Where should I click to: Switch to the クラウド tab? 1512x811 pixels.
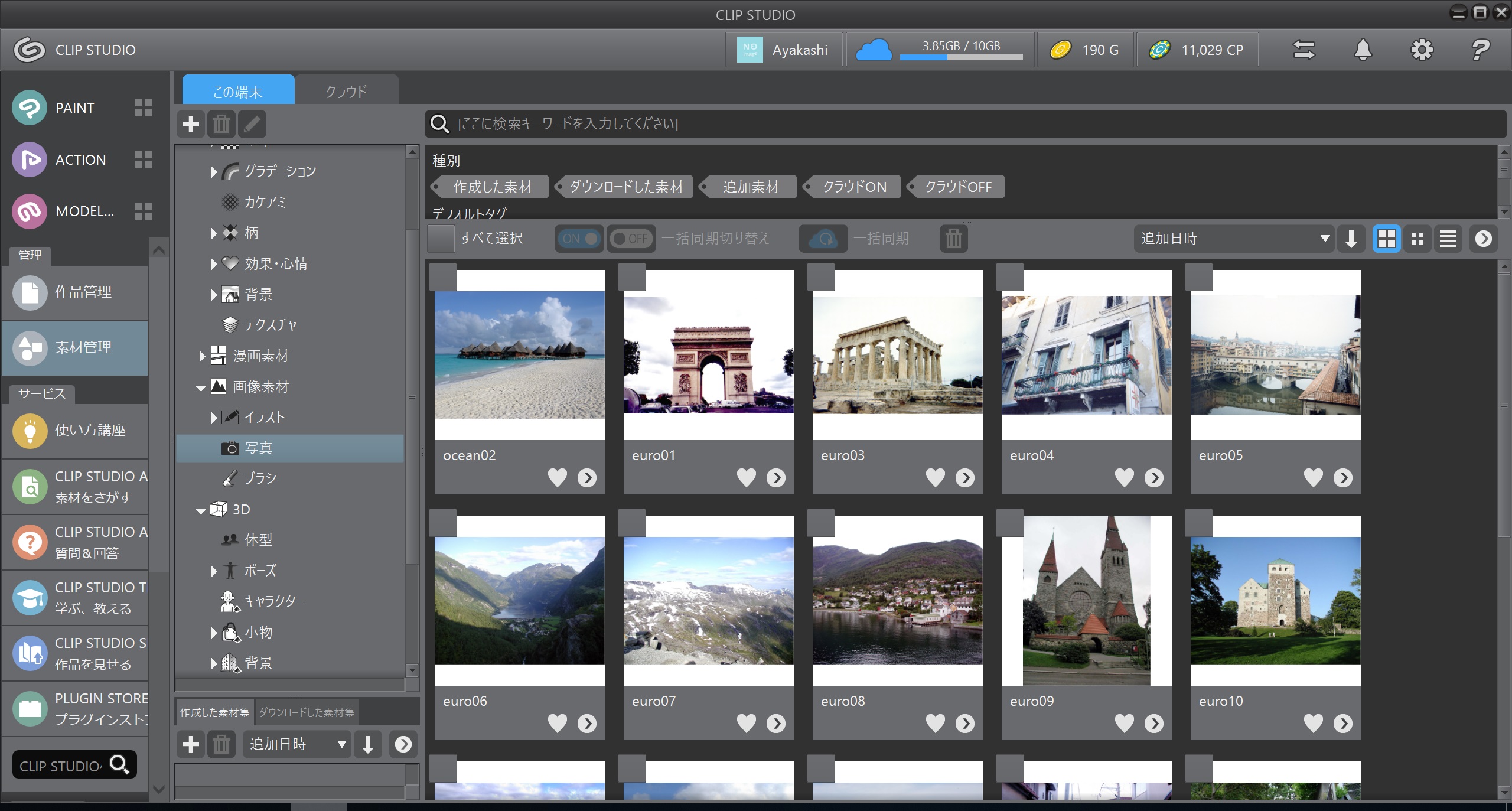[x=346, y=92]
